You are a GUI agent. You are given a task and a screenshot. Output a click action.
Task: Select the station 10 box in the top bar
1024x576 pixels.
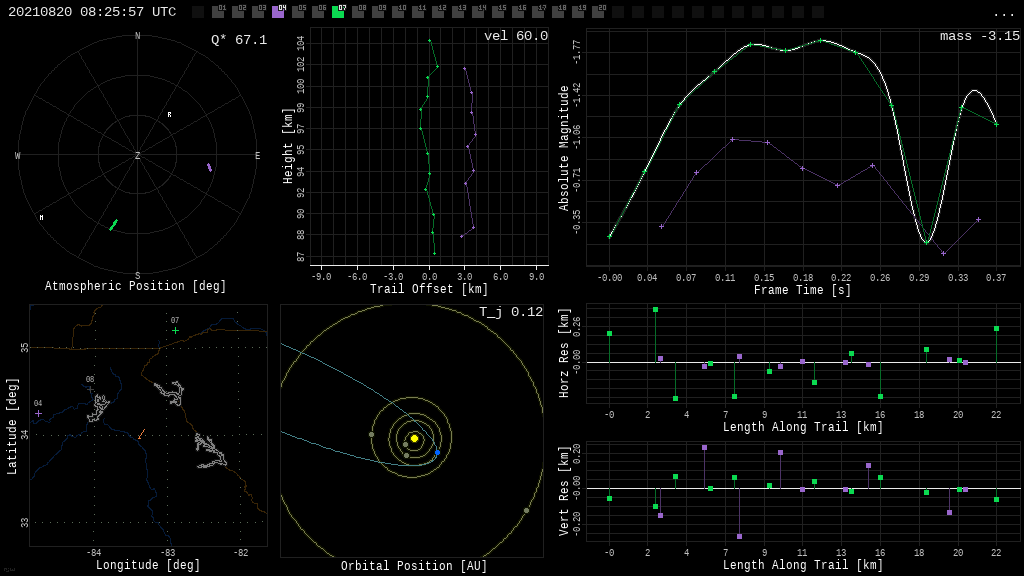click(398, 12)
